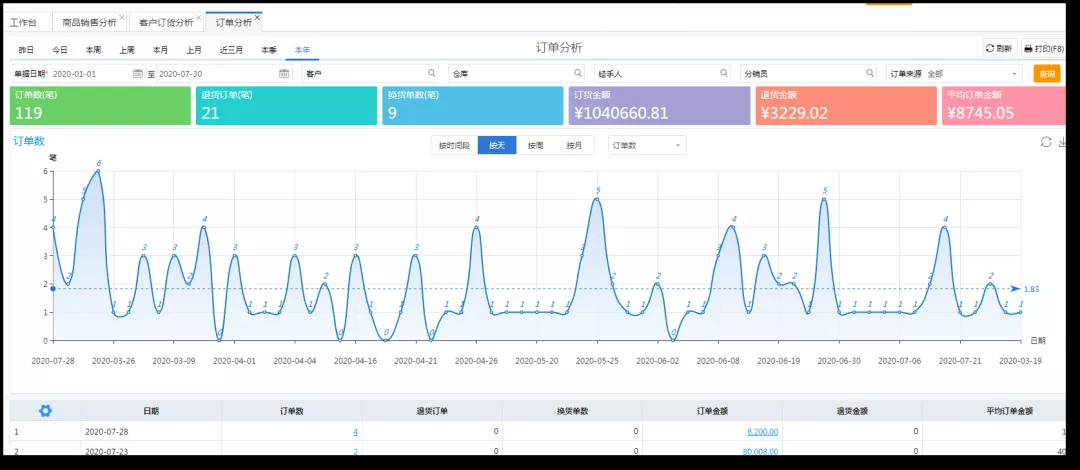Click the 客户 input field
Screen dimensions: 1080x470
371,73
